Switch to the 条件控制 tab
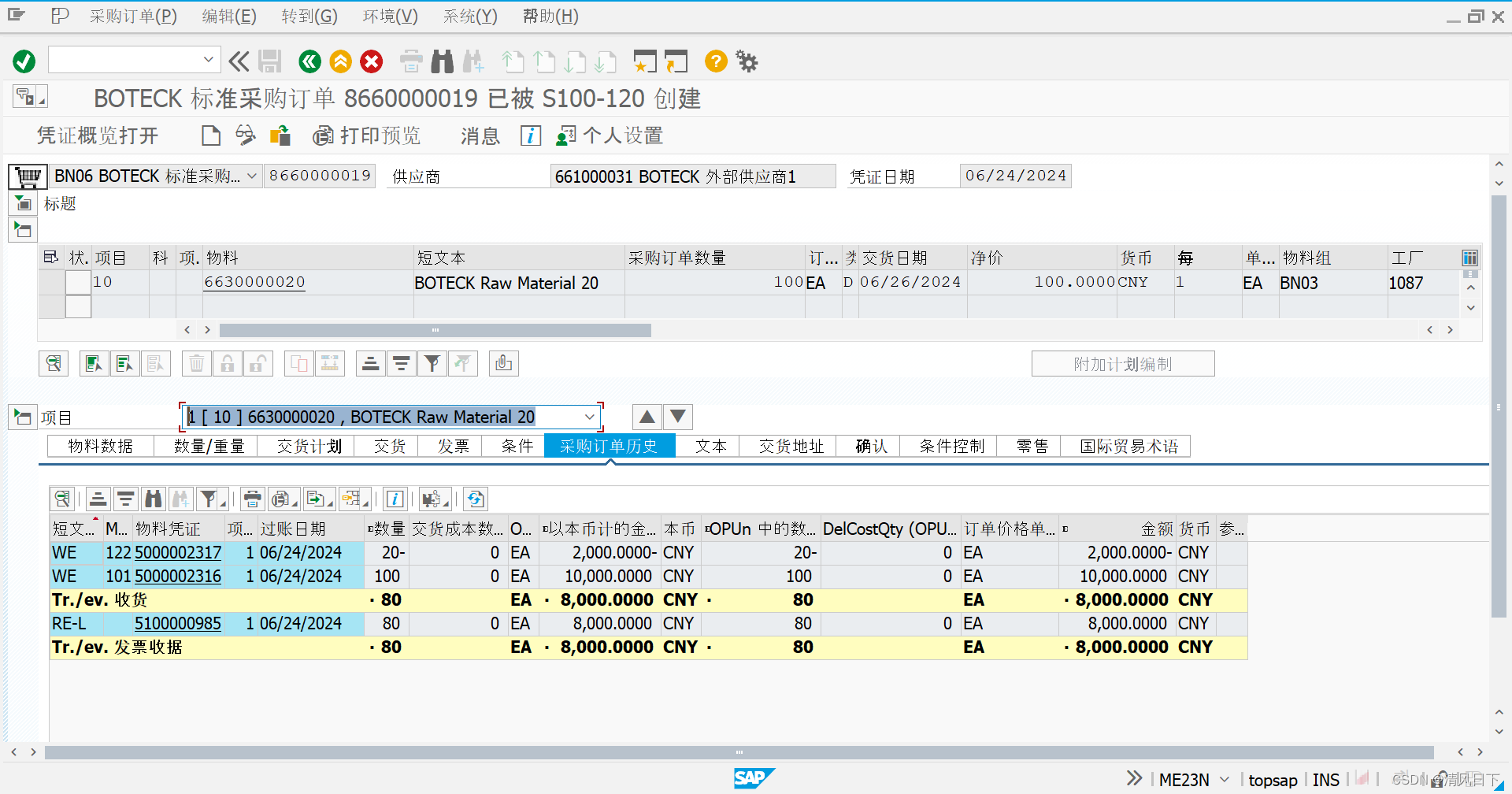The image size is (1512, 794). (x=952, y=447)
